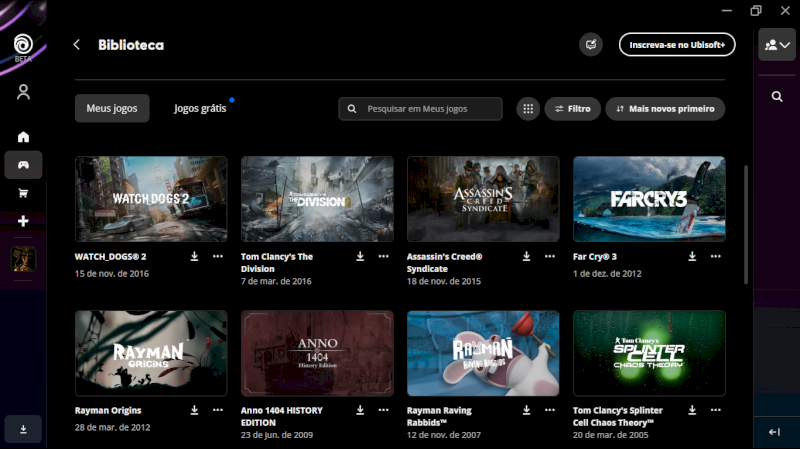
Task: Click Inscreva-se no Ubisoft+ button
Action: [677, 45]
